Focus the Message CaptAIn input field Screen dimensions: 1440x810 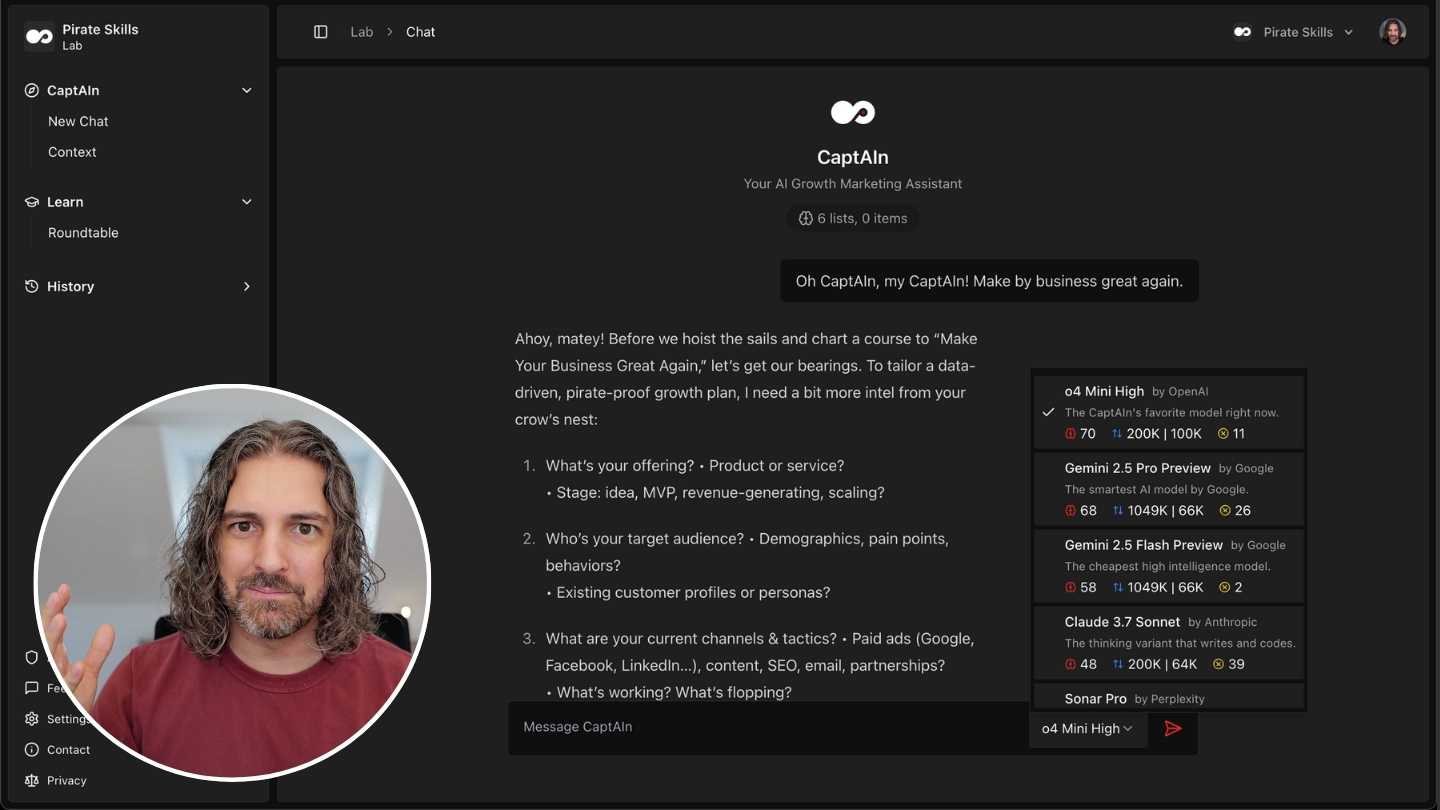click(x=765, y=727)
